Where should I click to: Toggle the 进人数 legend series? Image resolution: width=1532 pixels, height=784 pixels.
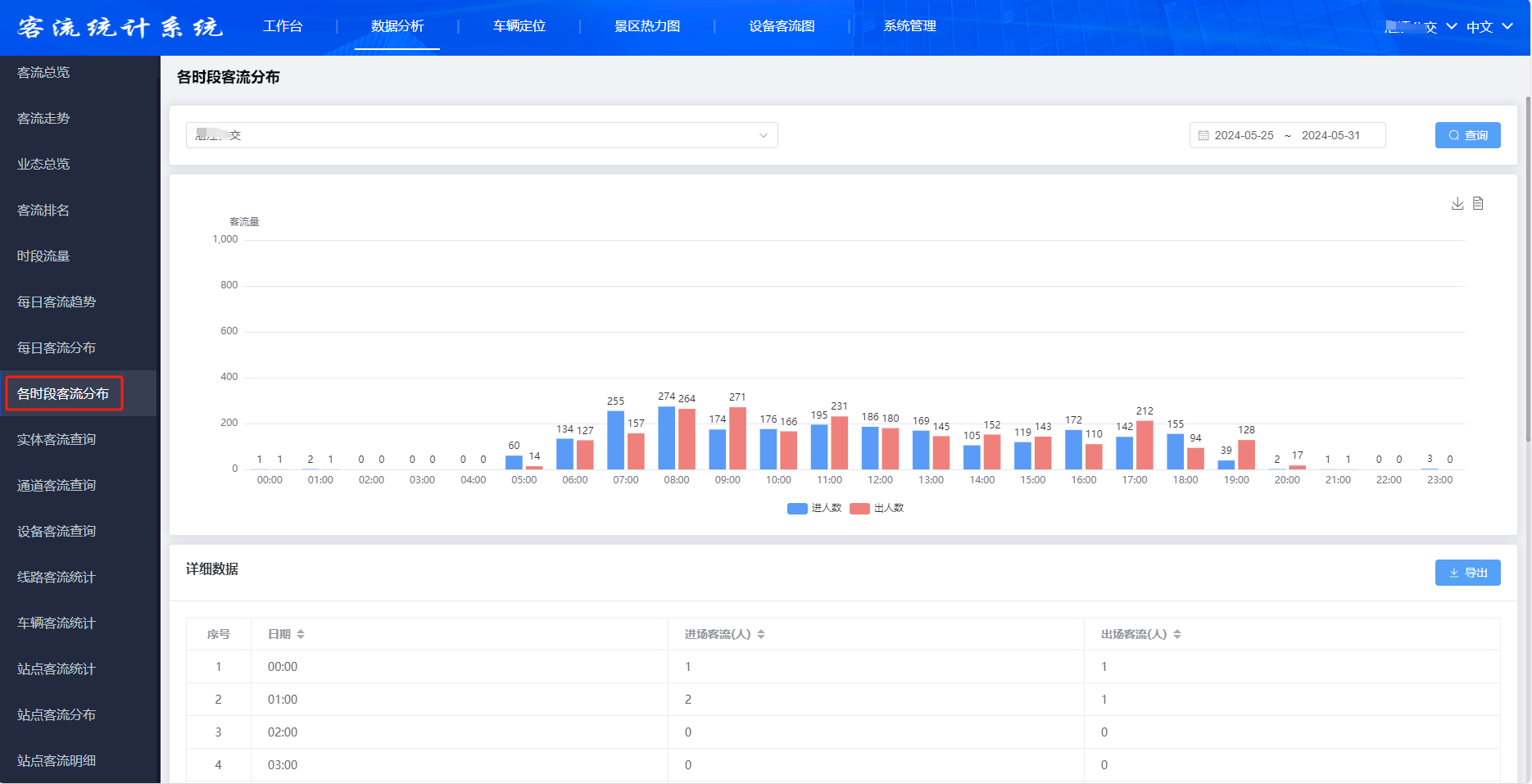click(x=814, y=509)
